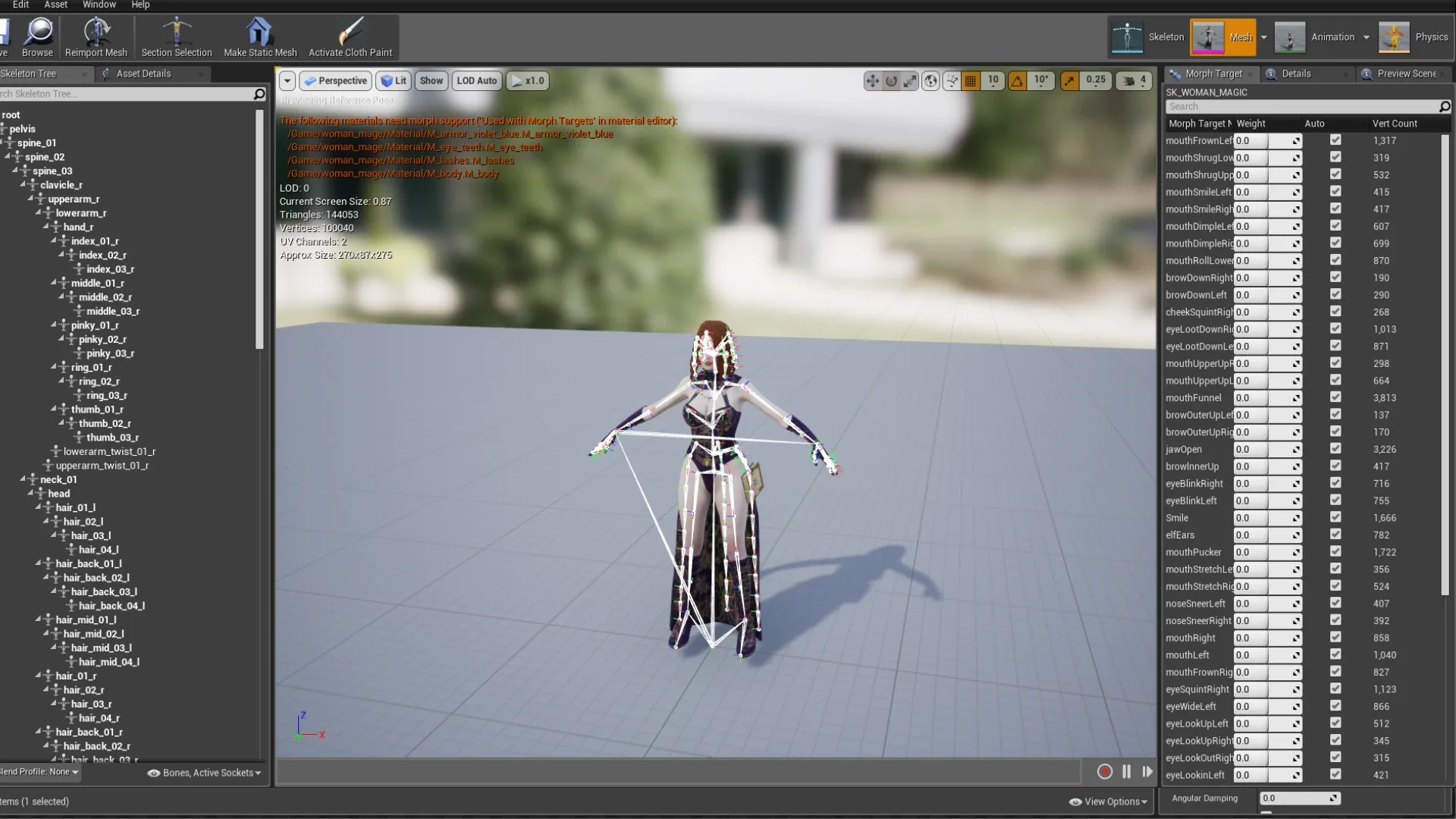Select the Morph Target tab
The height and width of the screenshot is (819, 1456).
click(x=1213, y=74)
